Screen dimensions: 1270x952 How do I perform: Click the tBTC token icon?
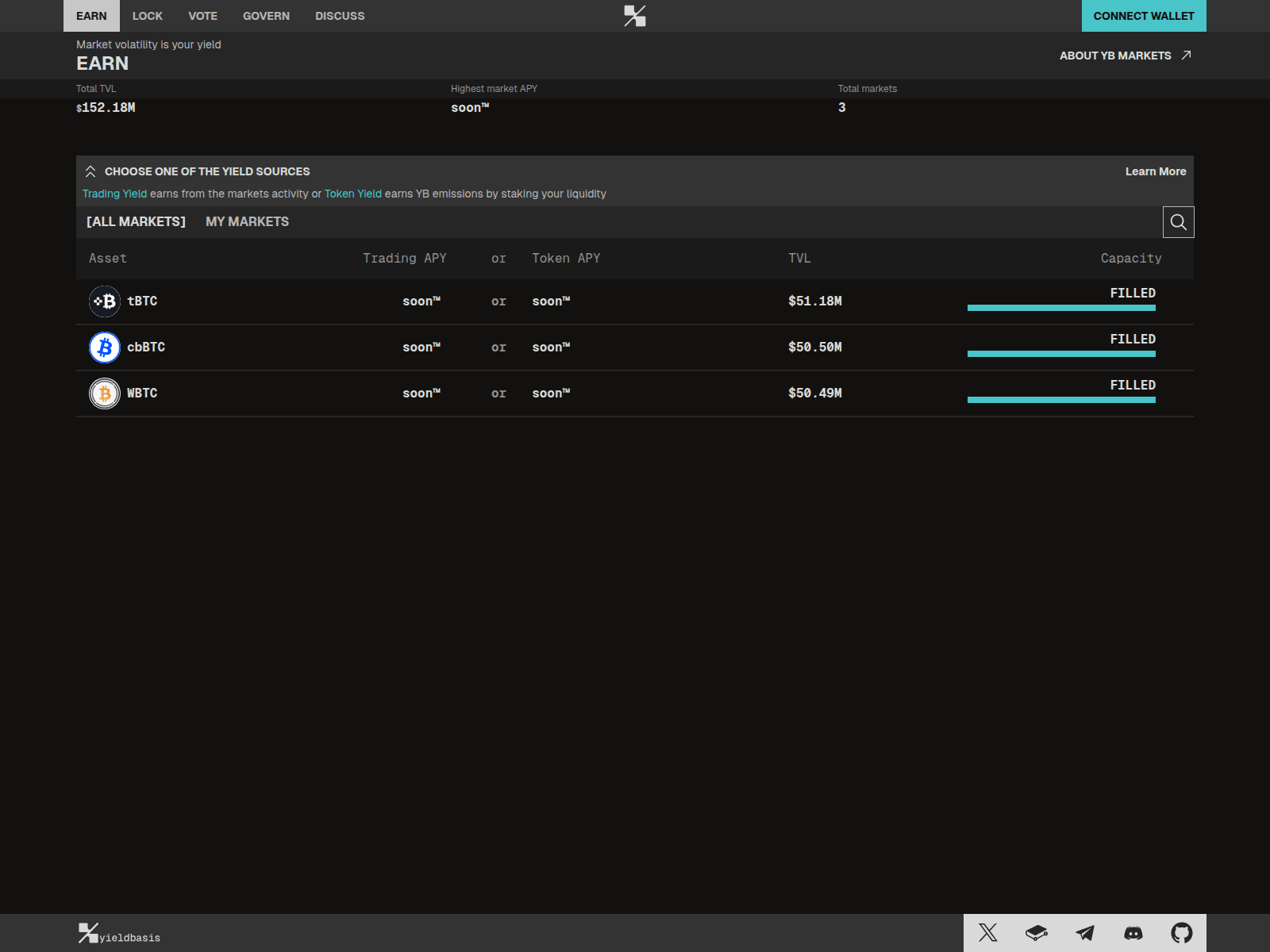[x=105, y=301]
